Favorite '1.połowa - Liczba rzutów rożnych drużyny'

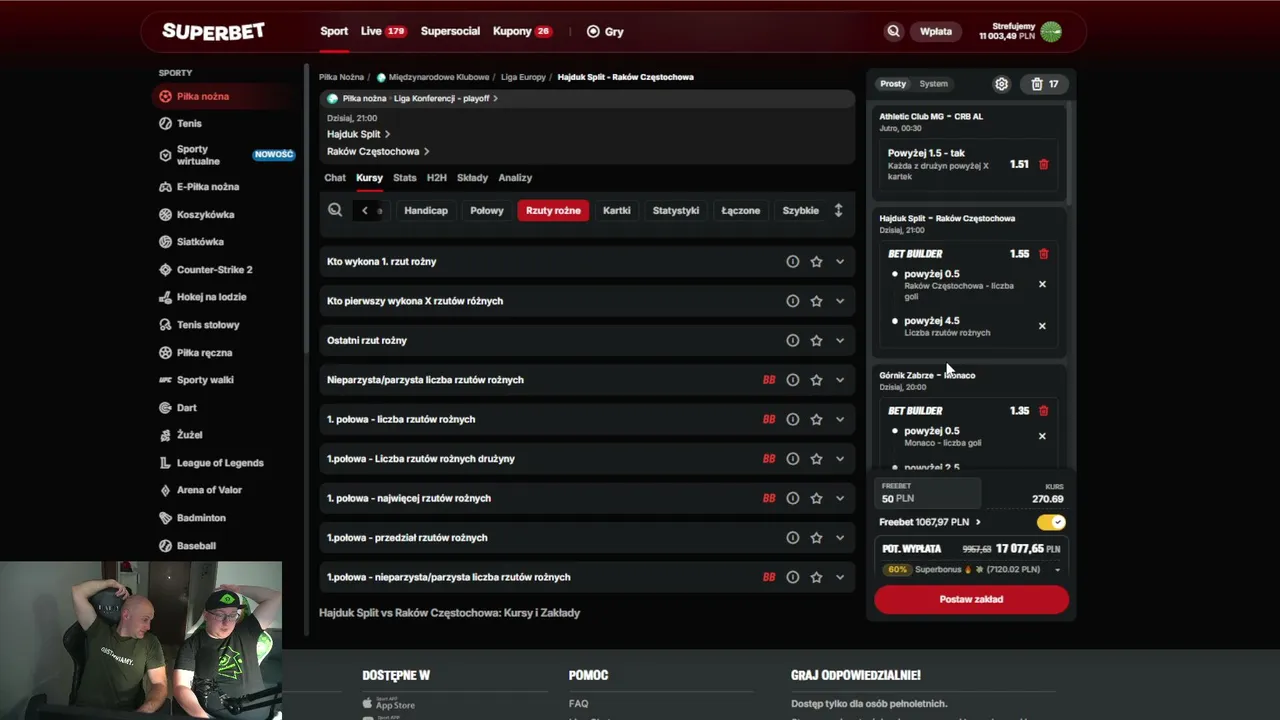pyautogui.click(x=816, y=459)
